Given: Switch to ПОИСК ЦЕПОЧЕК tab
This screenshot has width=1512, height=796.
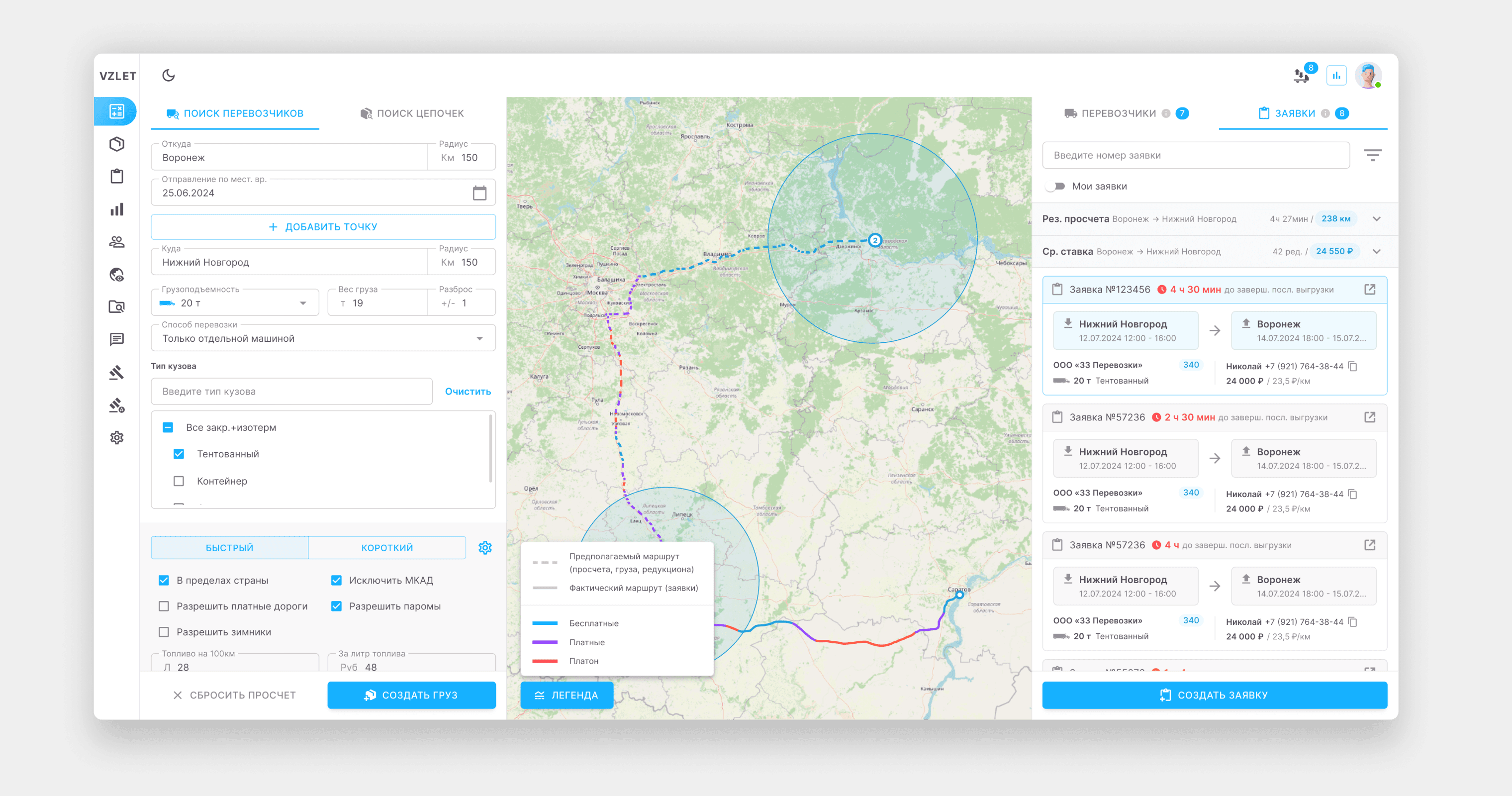Looking at the screenshot, I should [412, 113].
